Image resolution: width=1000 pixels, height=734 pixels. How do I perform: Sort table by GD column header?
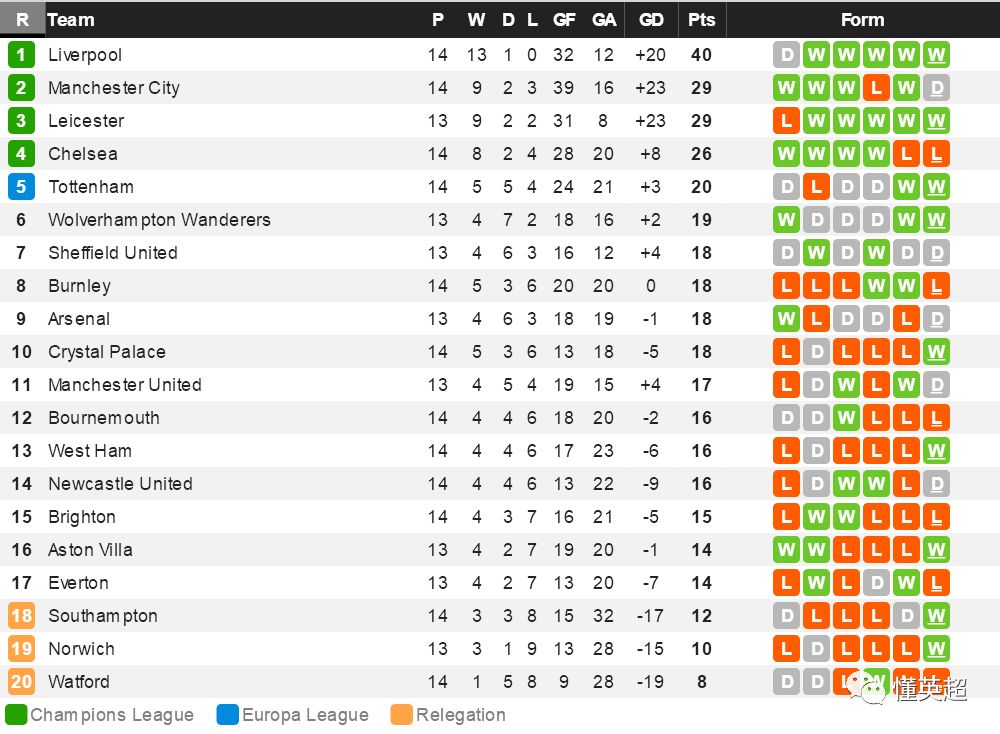click(651, 20)
